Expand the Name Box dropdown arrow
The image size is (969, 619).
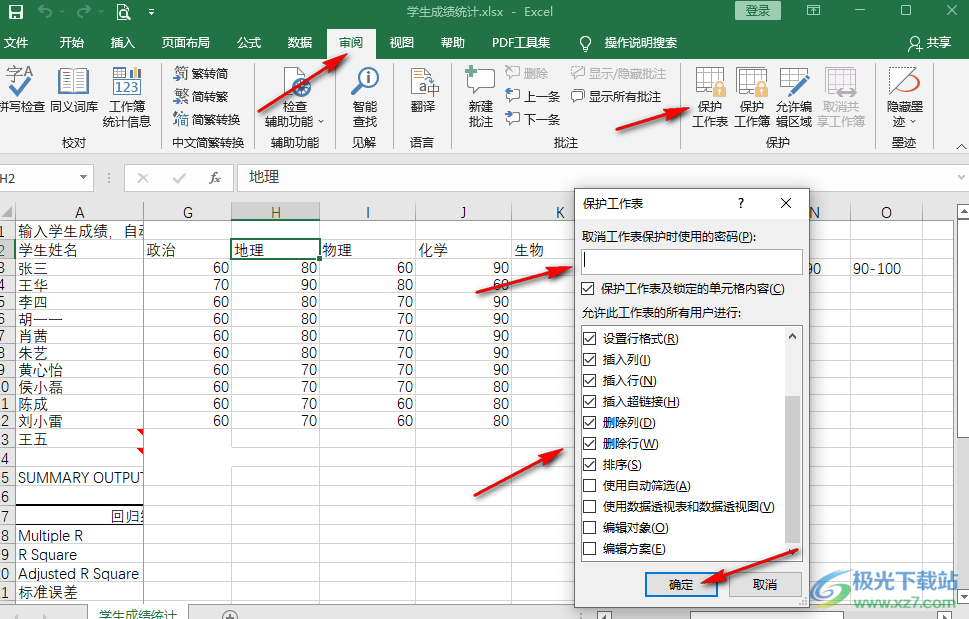[x=84, y=178]
